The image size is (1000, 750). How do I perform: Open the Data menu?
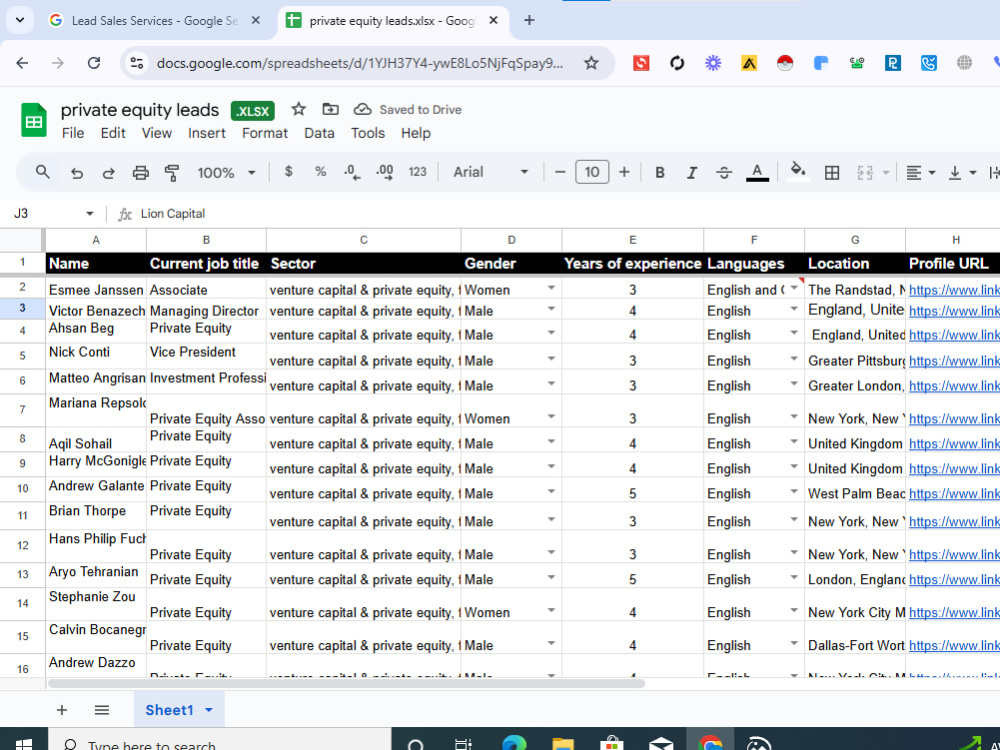click(x=319, y=133)
